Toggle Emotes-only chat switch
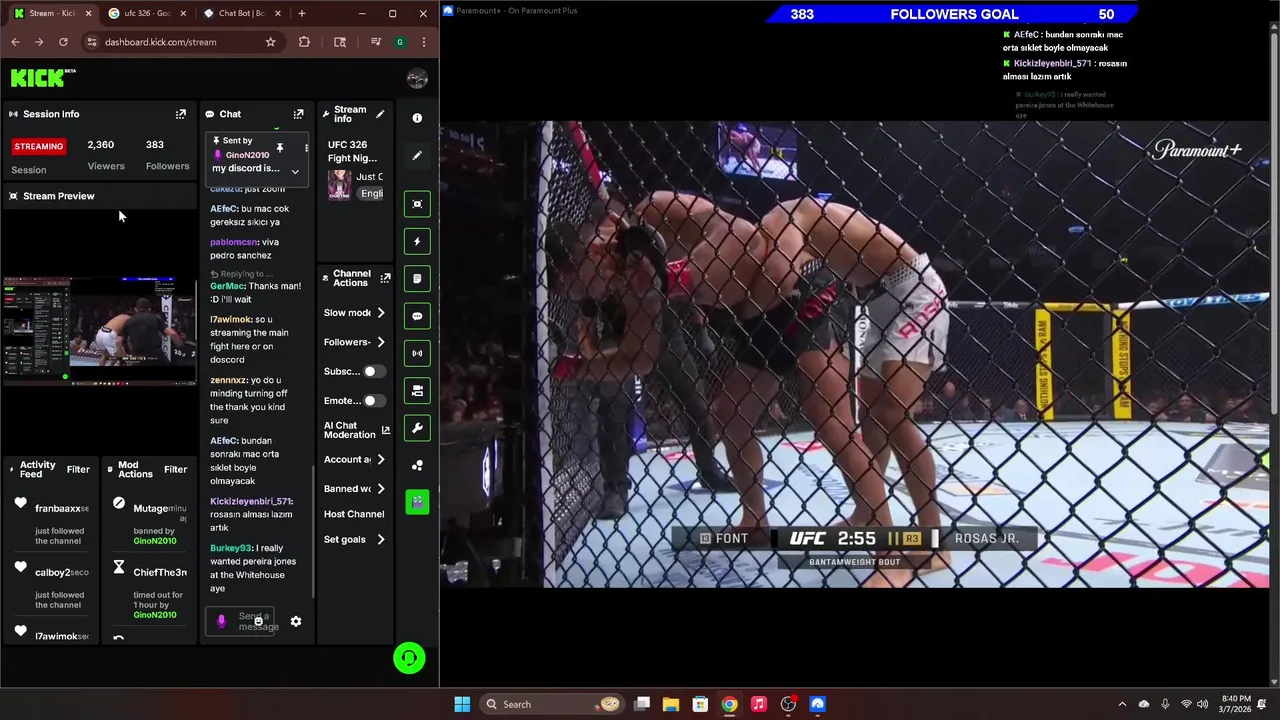Screen dimensions: 1280x720 (374, 401)
